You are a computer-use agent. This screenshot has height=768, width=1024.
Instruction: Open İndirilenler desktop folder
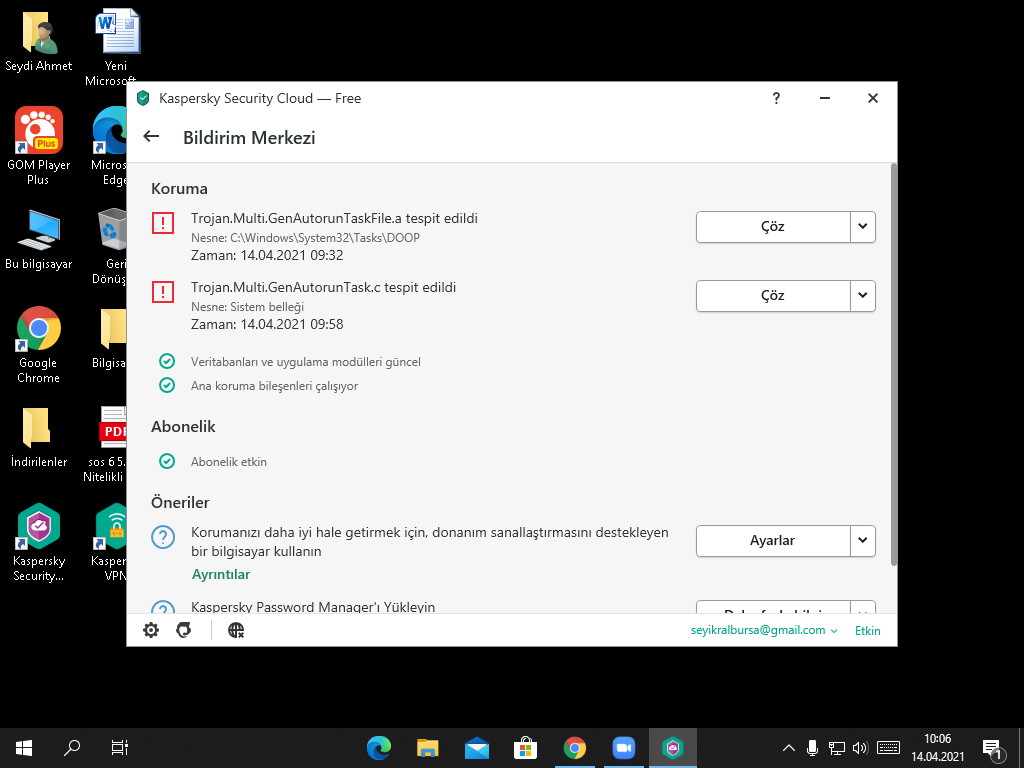coord(39,438)
